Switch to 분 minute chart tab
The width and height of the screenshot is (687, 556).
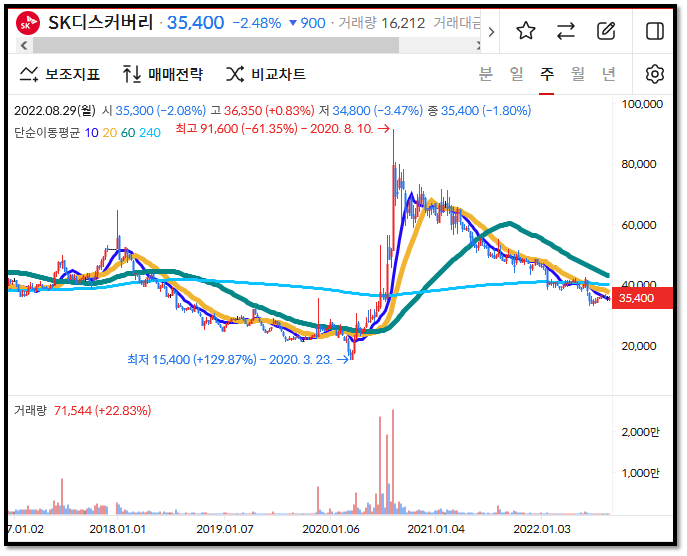tap(485, 74)
